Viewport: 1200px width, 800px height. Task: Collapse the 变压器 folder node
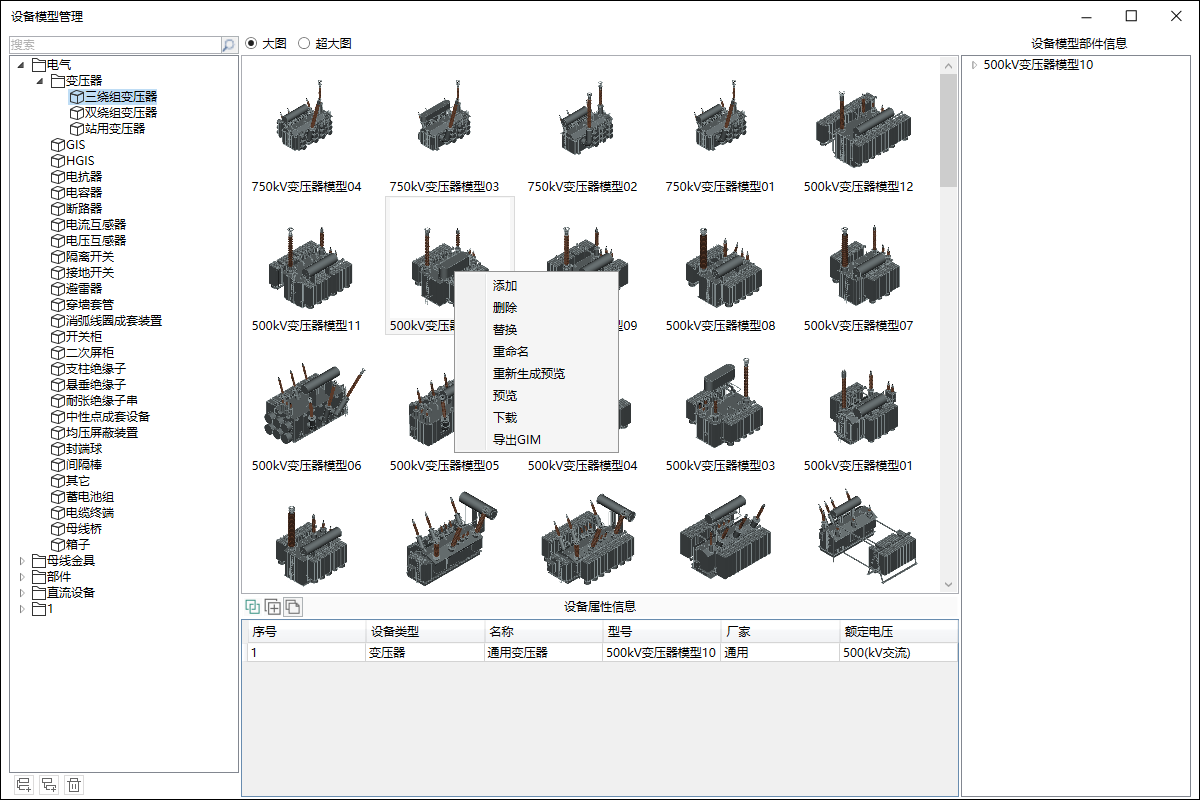40,81
